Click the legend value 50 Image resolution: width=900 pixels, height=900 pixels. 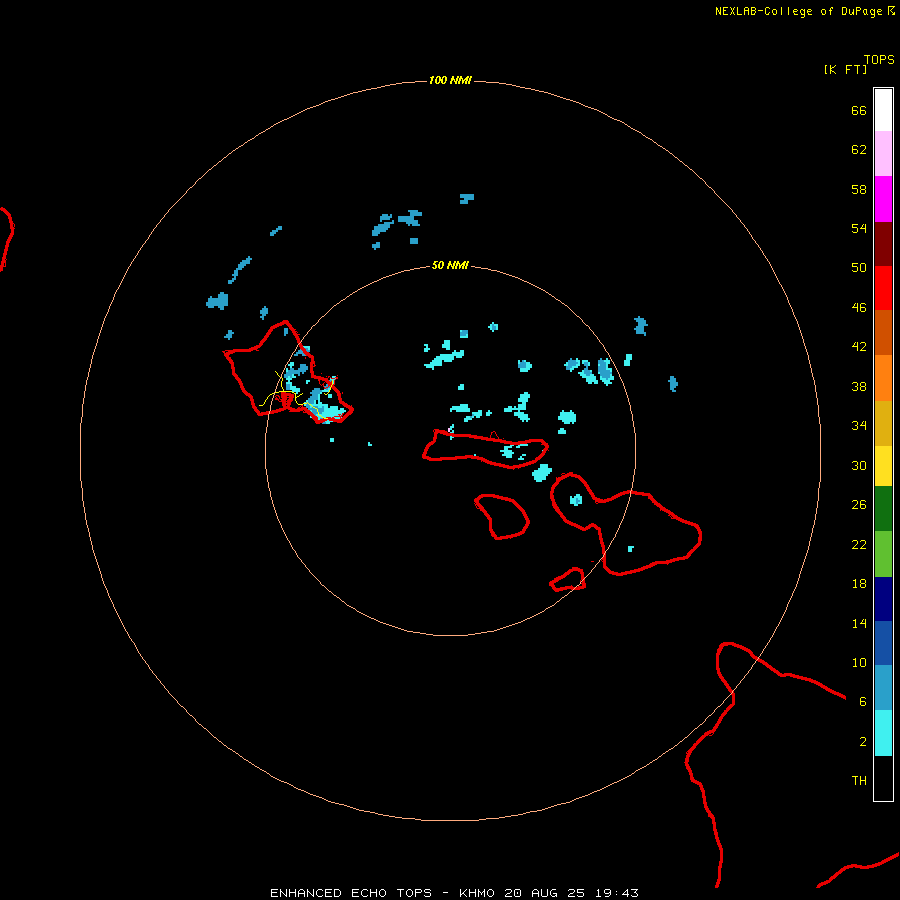tap(859, 267)
